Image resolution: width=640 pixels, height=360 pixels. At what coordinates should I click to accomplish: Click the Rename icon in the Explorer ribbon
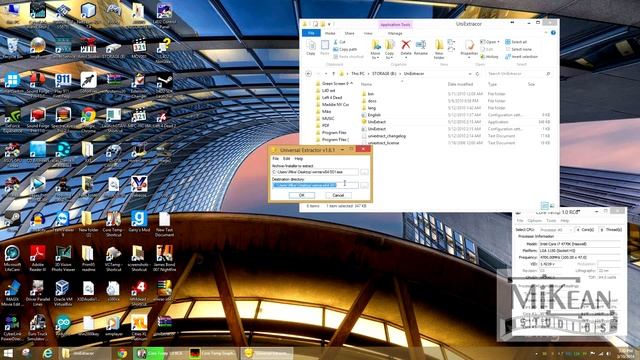click(421, 44)
